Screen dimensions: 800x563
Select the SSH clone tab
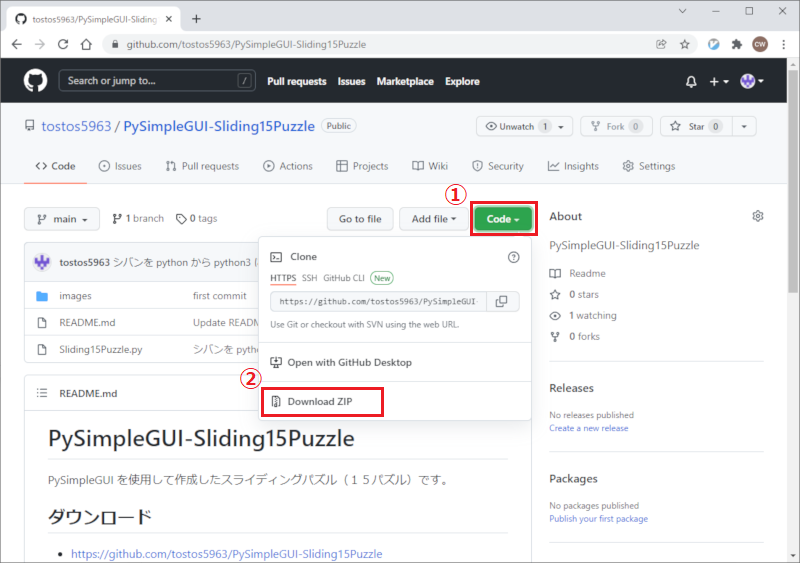point(309,278)
